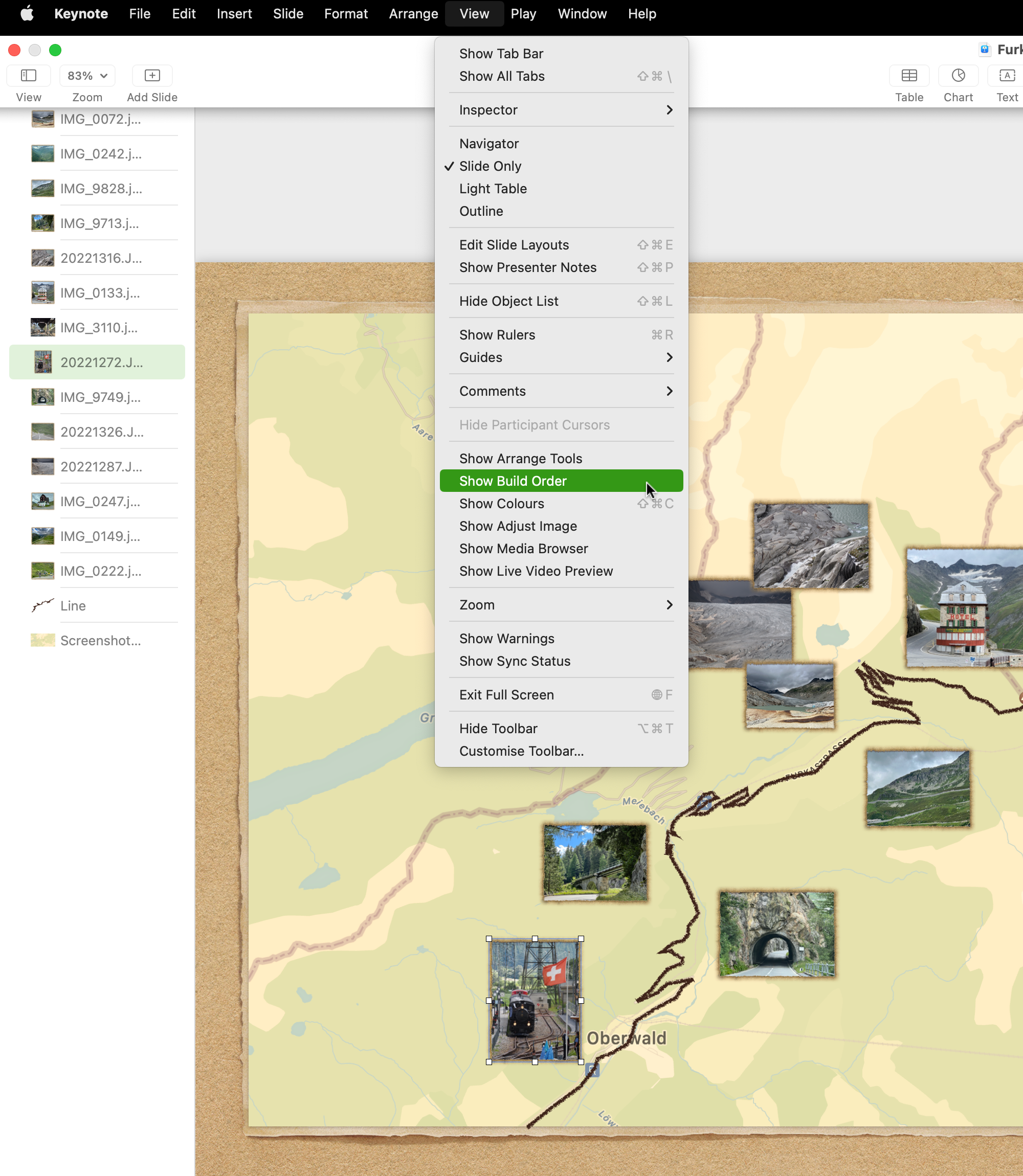Open the Help menu
The image size is (1023, 1176).
(x=641, y=14)
